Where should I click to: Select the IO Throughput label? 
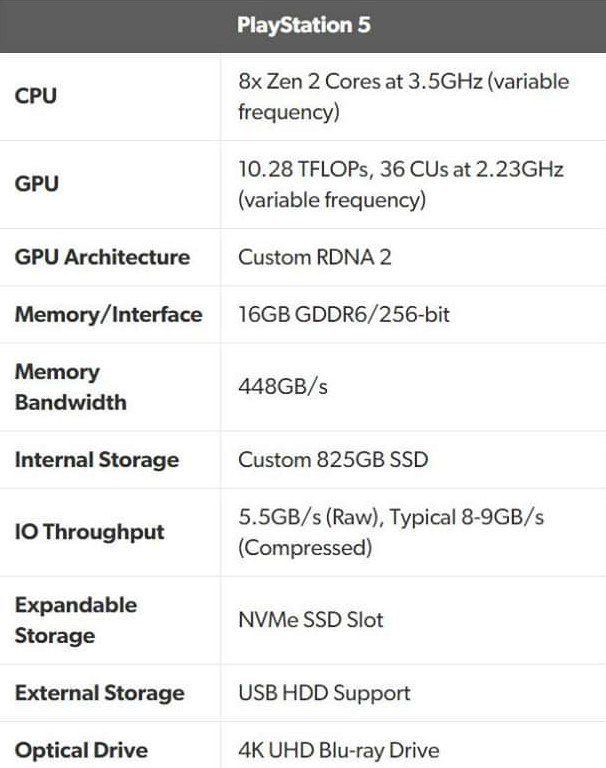[x=89, y=532]
